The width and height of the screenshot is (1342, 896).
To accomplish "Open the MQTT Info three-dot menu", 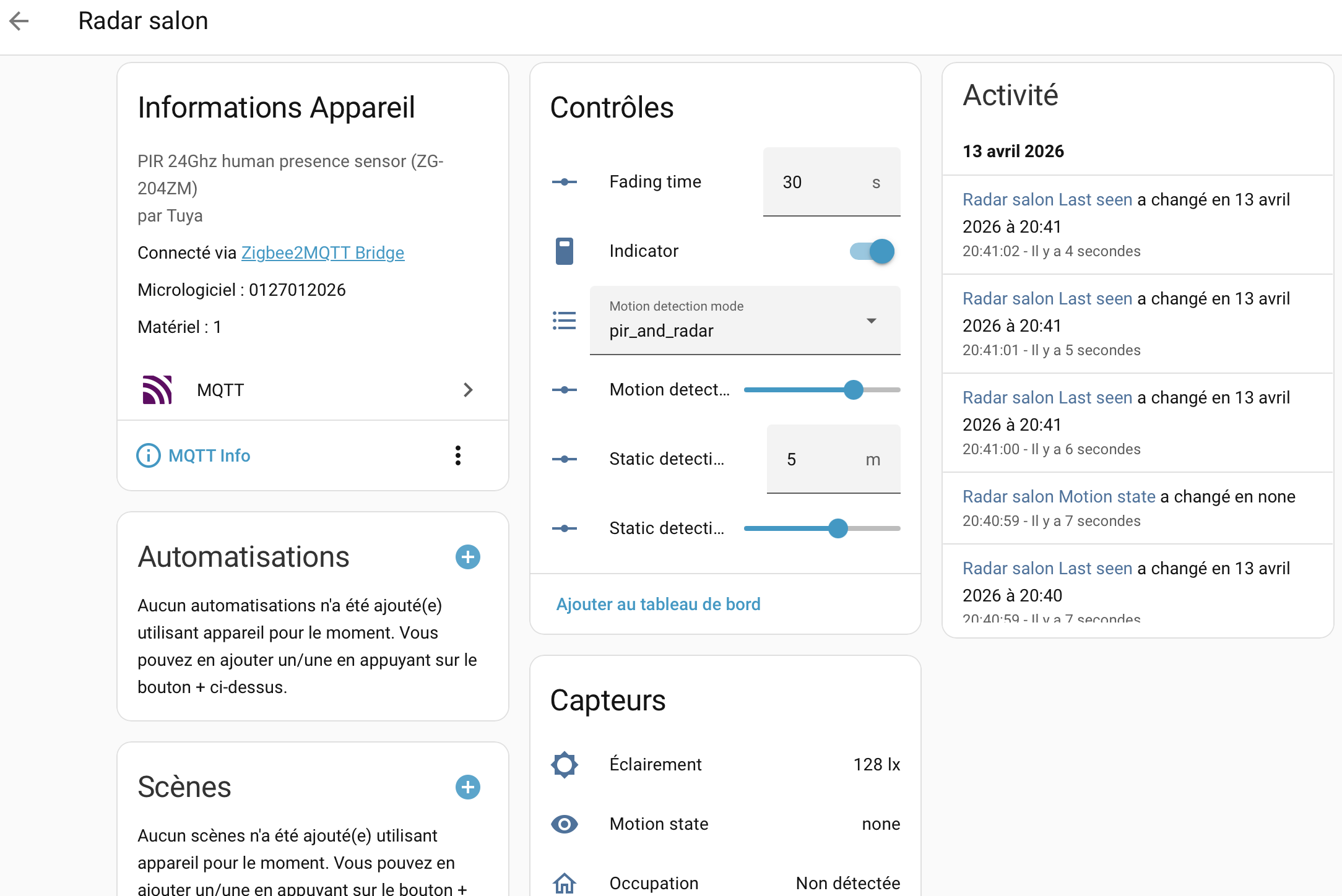I will 458,455.
